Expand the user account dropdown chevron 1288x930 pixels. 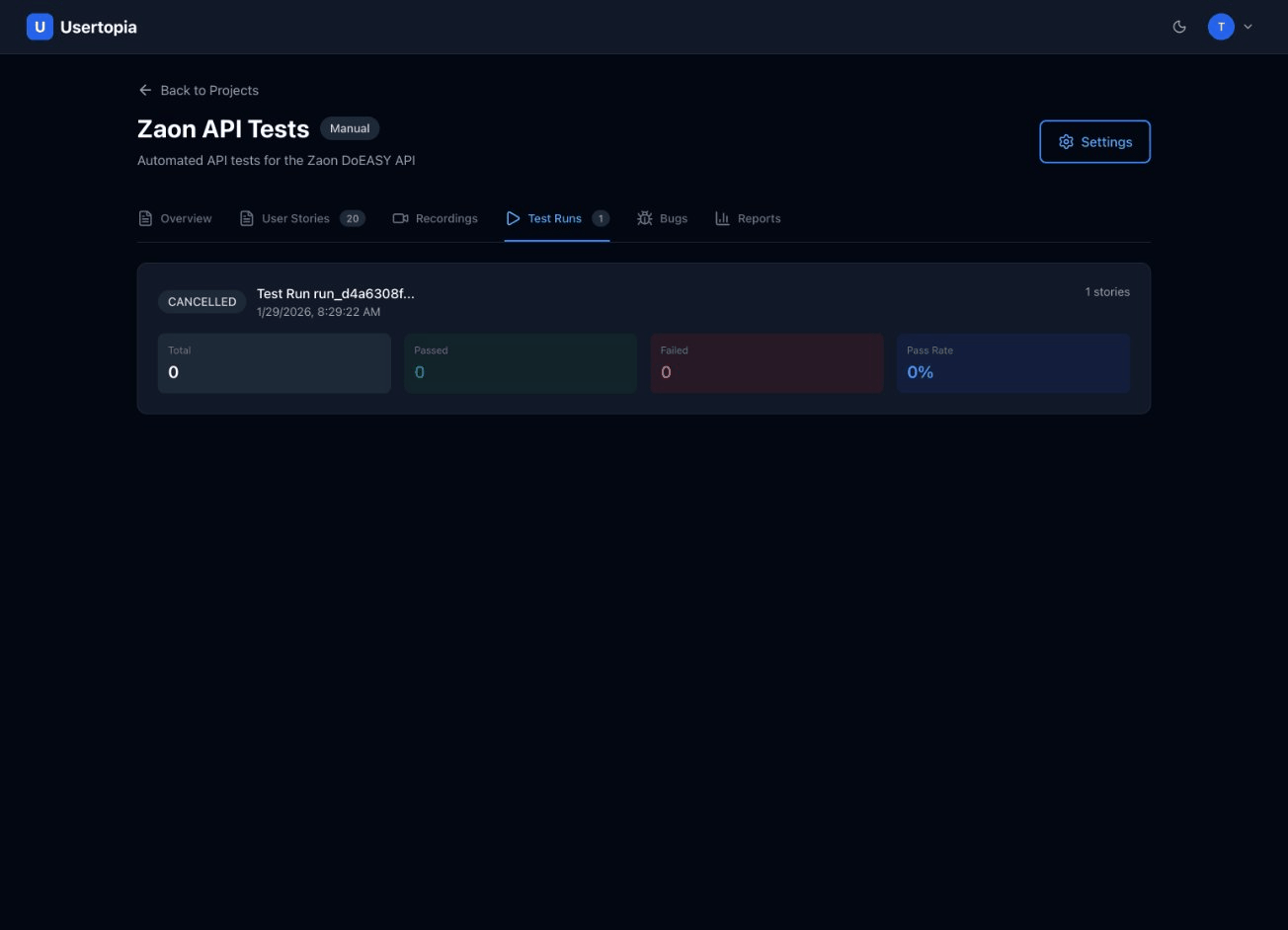1248,27
